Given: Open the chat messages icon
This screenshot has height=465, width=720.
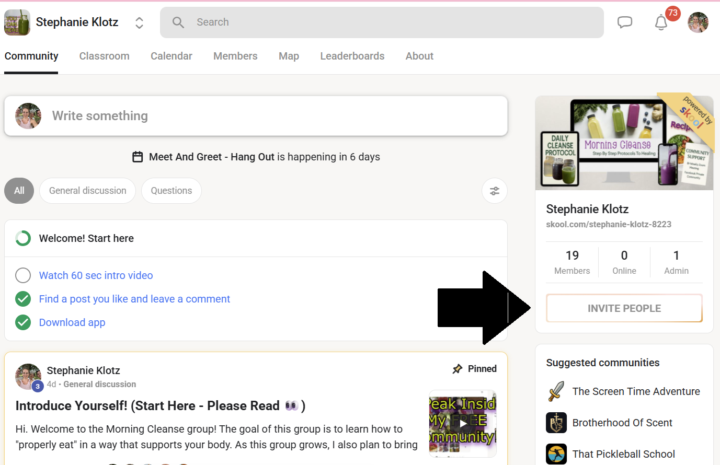Looking at the screenshot, I should [625, 22].
